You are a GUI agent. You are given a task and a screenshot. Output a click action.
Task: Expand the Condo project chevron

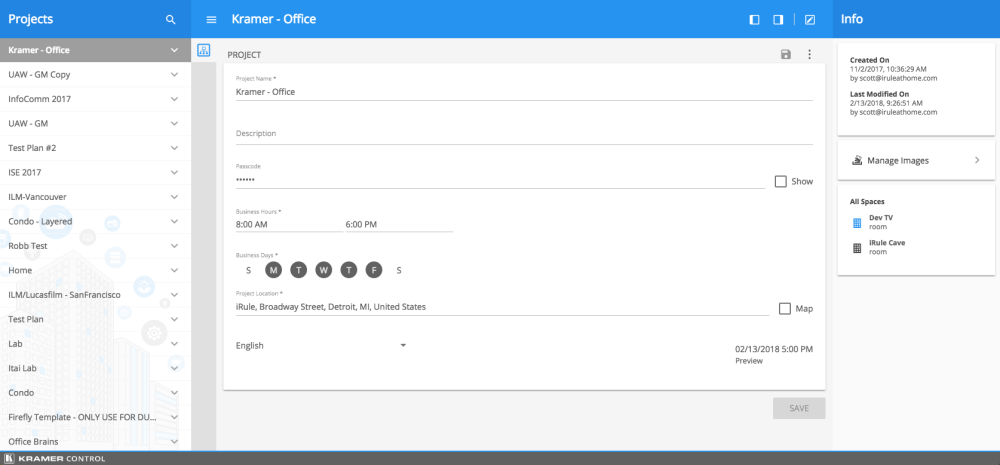175,392
